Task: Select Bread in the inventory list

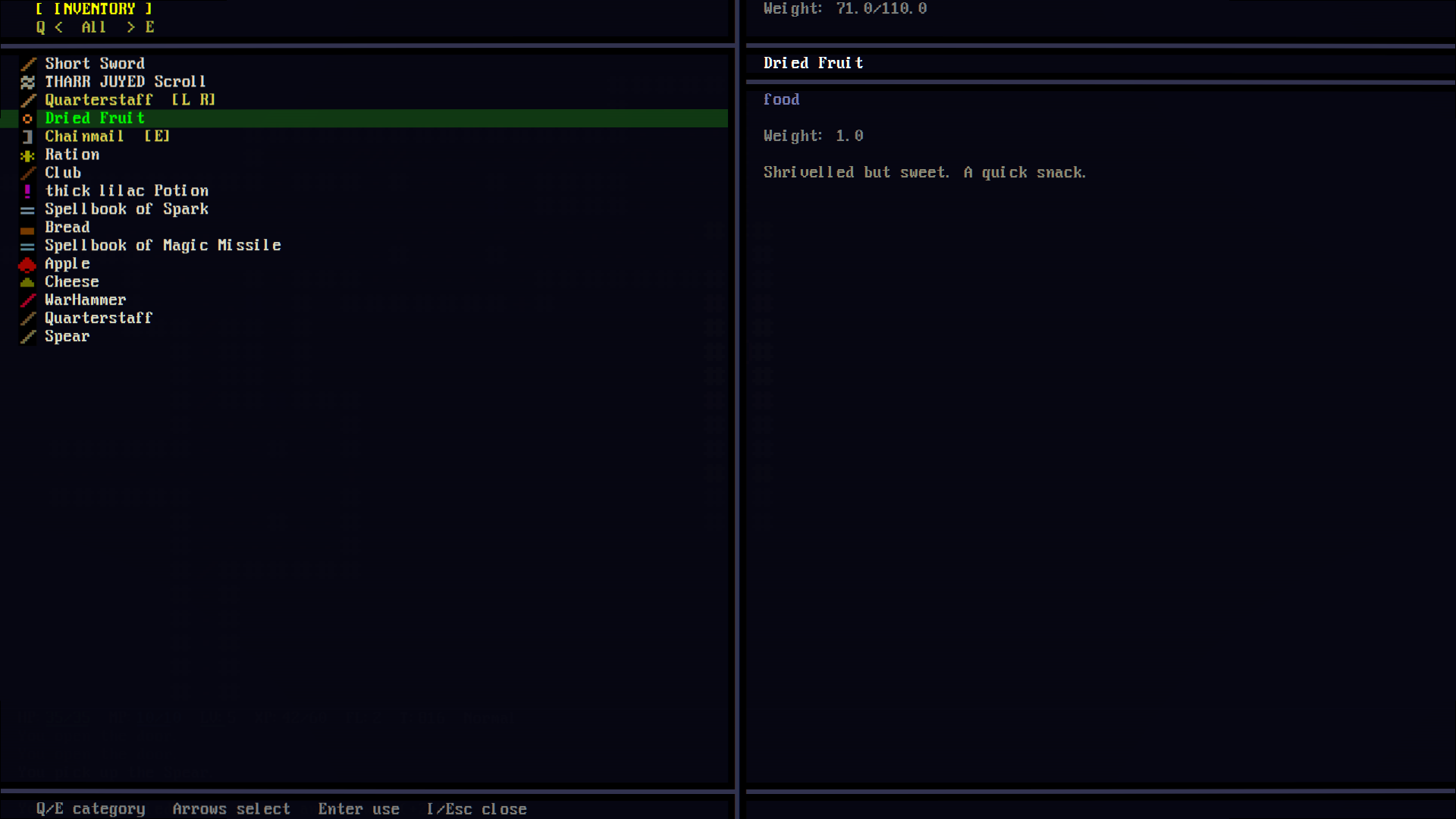Action: pos(364,227)
